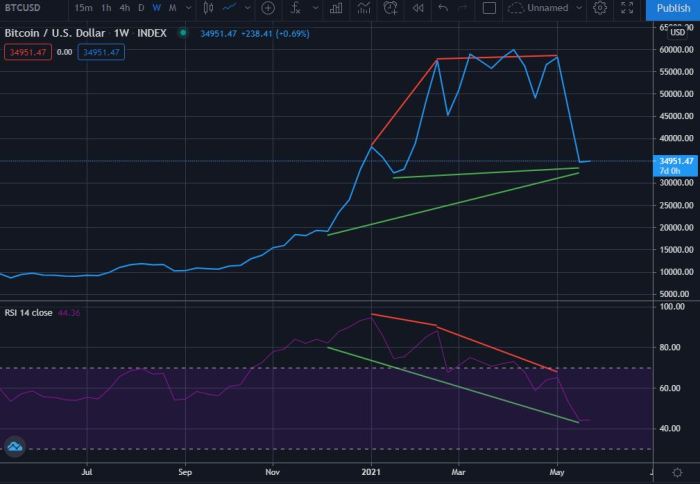This screenshot has width=700, height=484.
Task: Click the blue 34951.47 price box
Action: (101, 52)
